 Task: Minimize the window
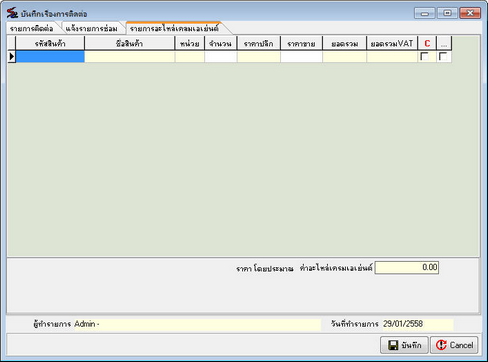[x=425, y=13]
